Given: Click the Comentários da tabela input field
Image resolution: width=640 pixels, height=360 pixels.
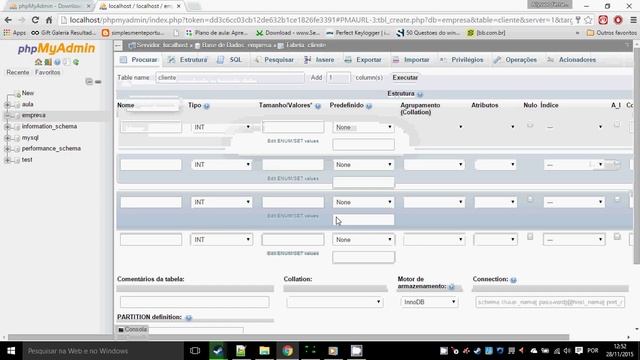Looking at the screenshot, I should pos(195,302).
